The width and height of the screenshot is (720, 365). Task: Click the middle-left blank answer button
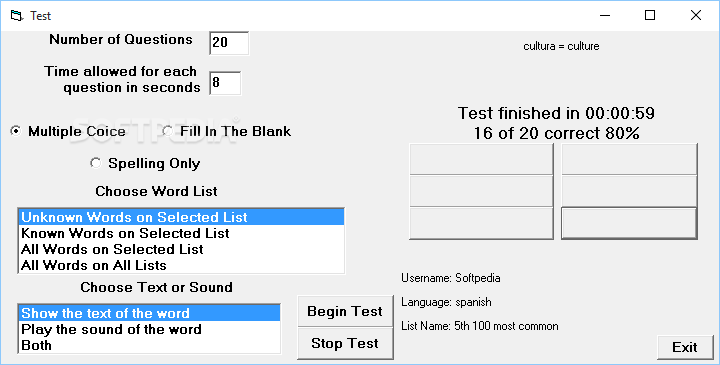(x=481, y=191)
